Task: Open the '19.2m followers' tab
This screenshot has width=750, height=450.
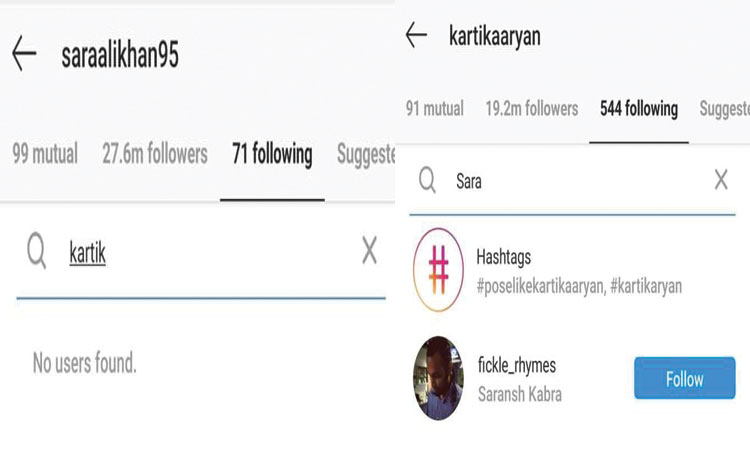Action: [532, 109]
